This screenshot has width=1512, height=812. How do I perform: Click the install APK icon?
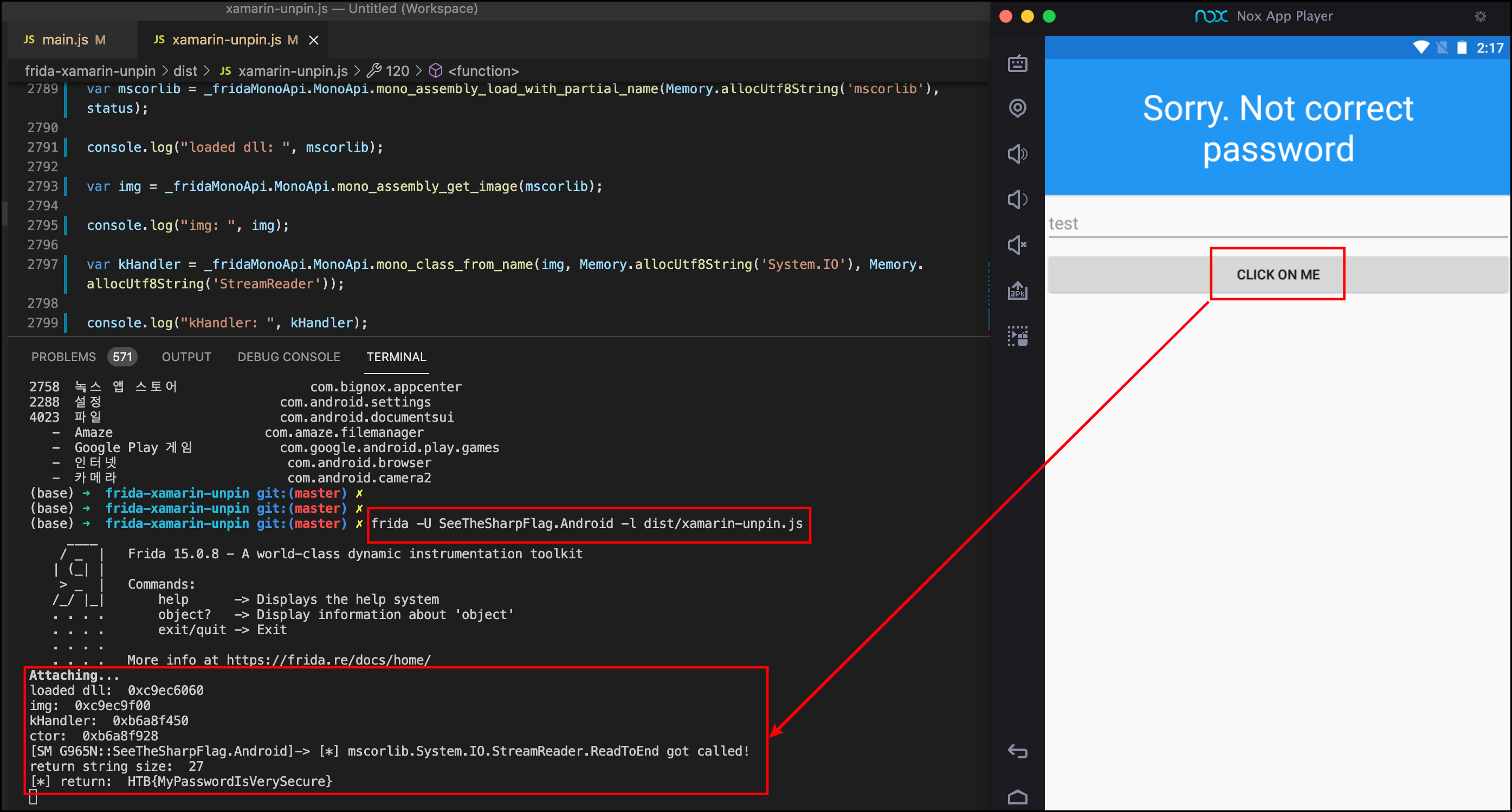click(1017, 291)
